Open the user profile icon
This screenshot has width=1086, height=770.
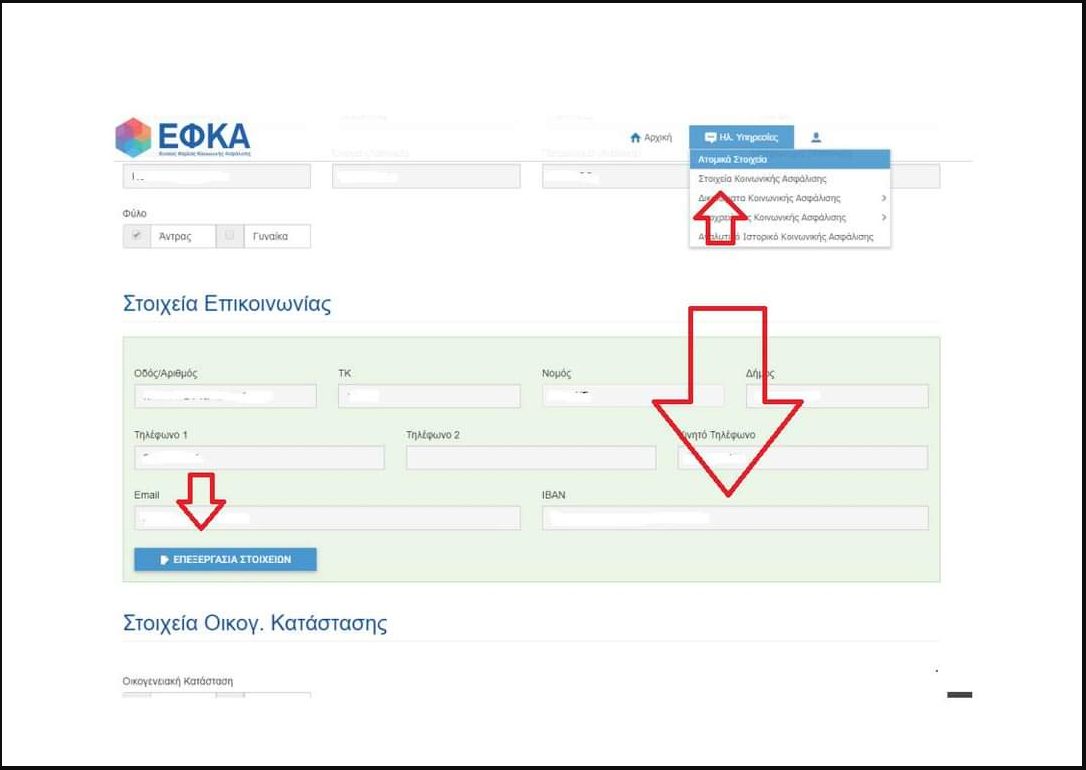816,137
